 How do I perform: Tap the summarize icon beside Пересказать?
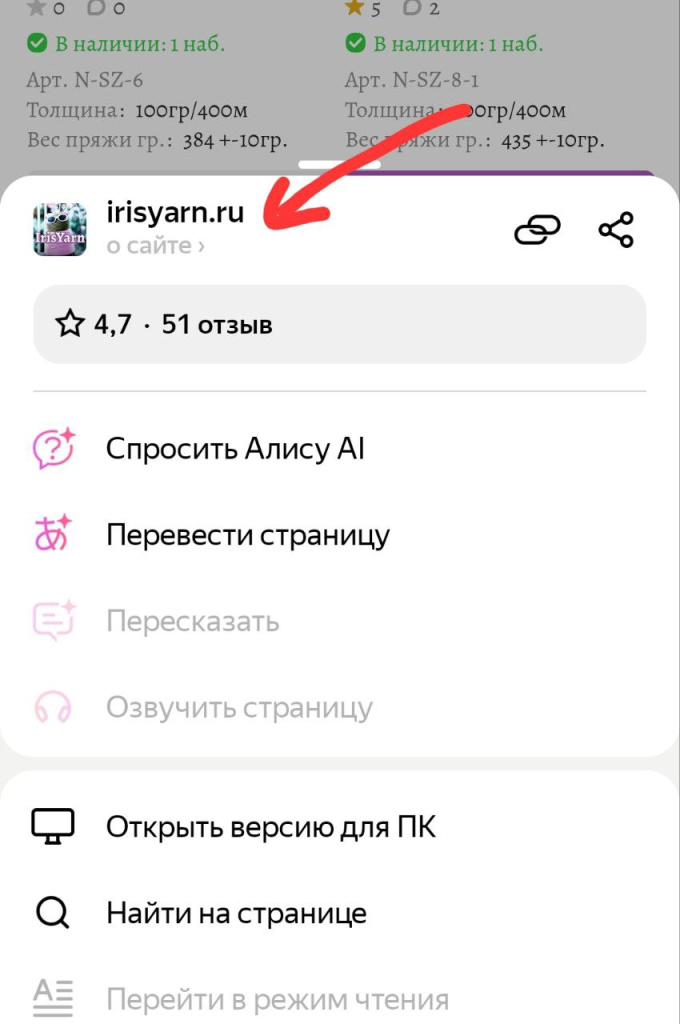pyautogui.click(x=54, y=620)
